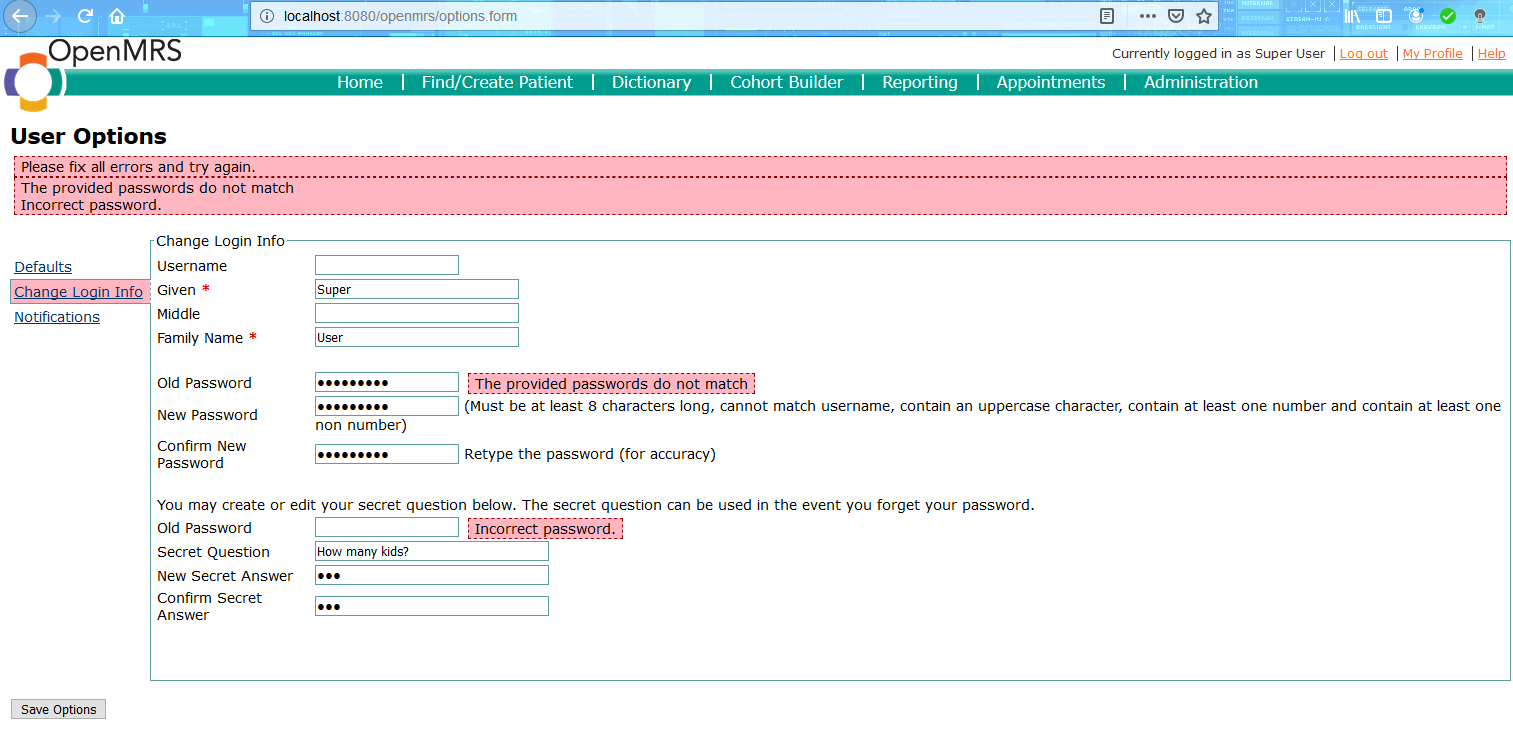Open the Reporting menu
The image size is (1513, 731).
pos(920,82)
